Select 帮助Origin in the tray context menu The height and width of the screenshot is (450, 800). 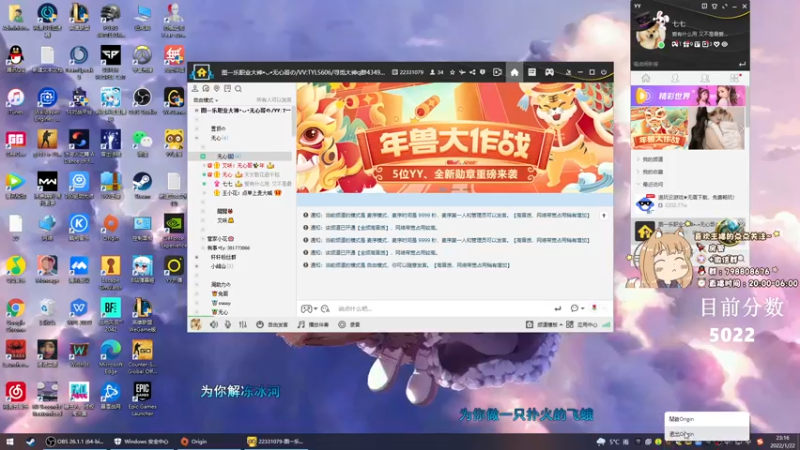click(x=707, y=419)
